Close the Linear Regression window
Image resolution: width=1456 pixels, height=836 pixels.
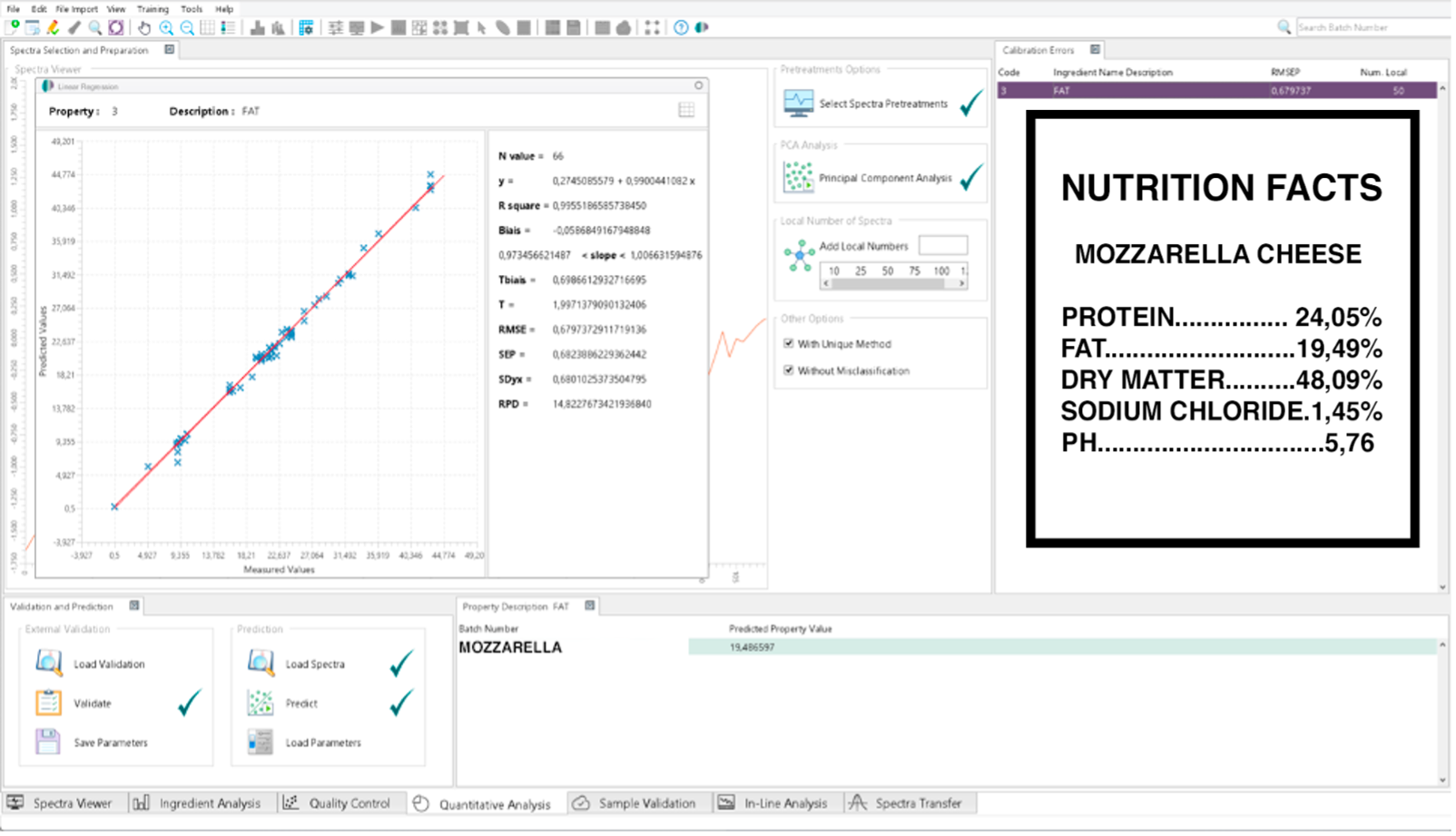click(698, 85)
